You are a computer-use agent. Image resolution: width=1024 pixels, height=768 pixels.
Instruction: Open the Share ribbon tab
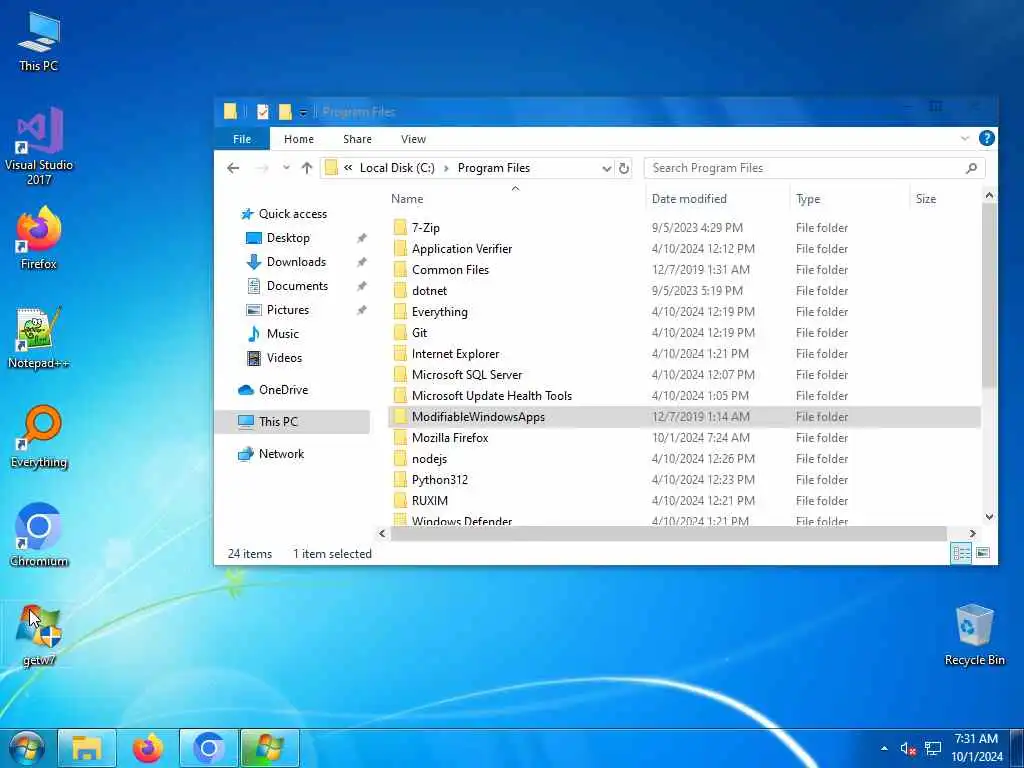357,138
